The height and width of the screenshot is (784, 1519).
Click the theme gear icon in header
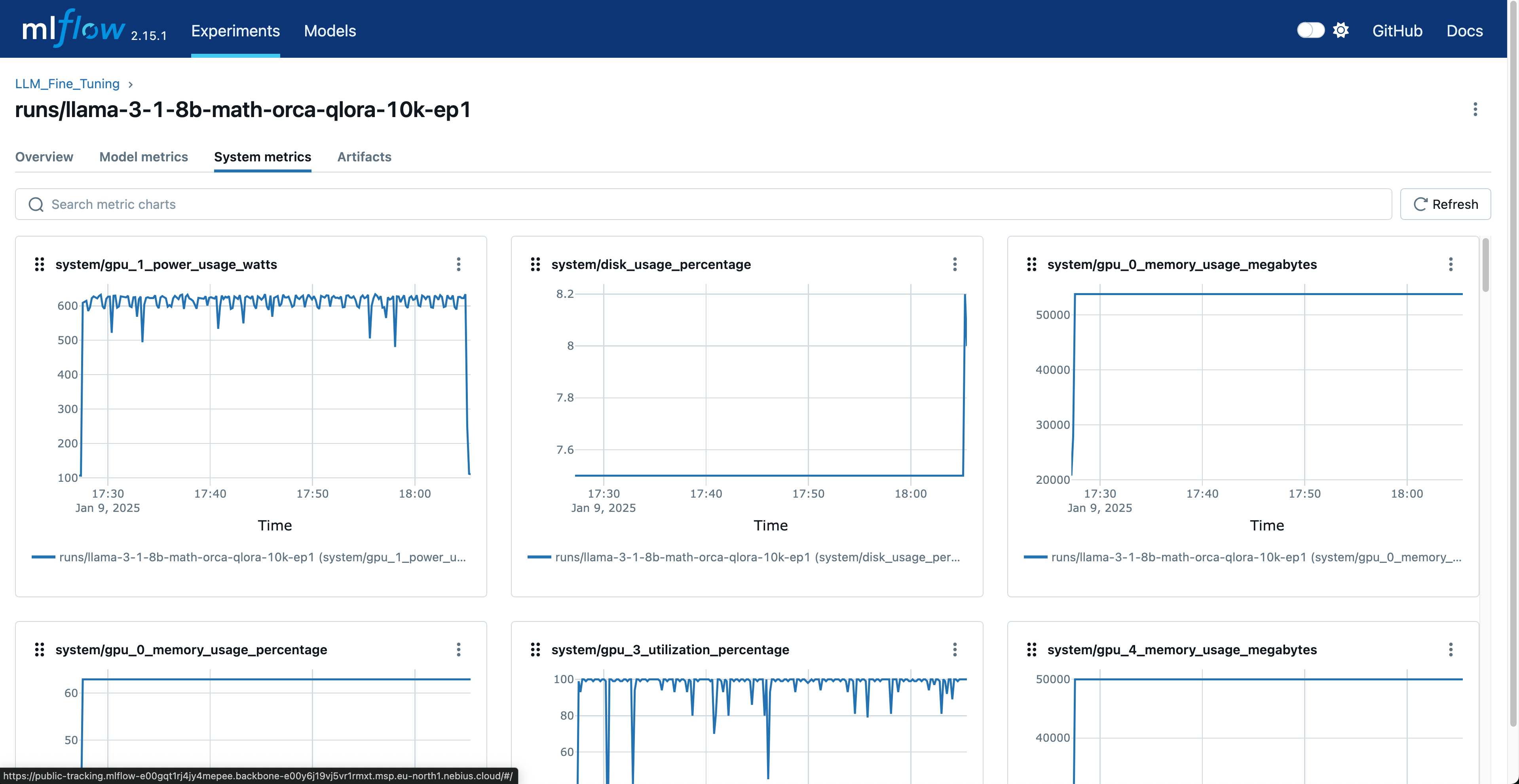coord(1341,30)
